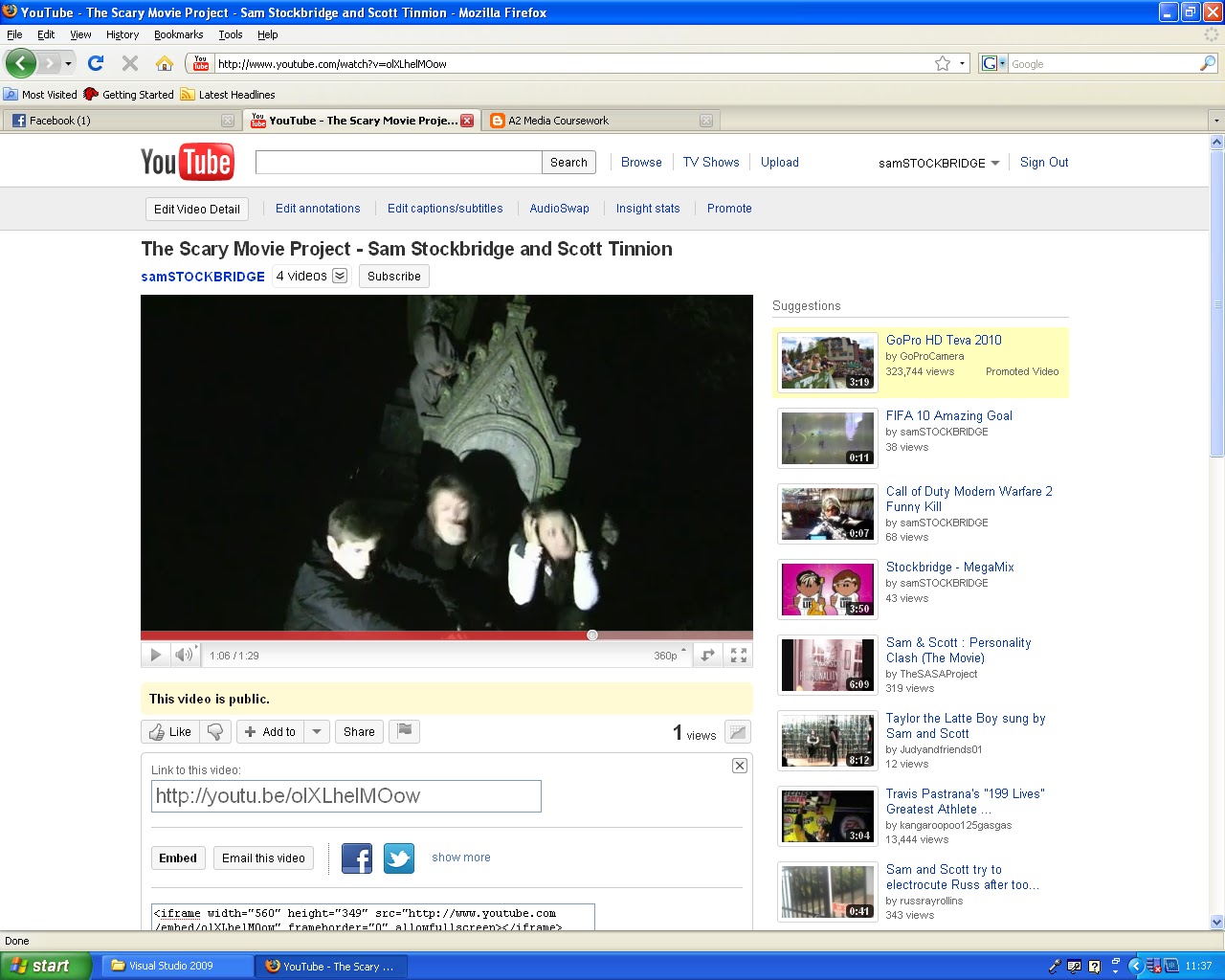Screen dimensions: 1225x980
Task: Switch to the Facebook (1) tab
Action: pos(121,121)
